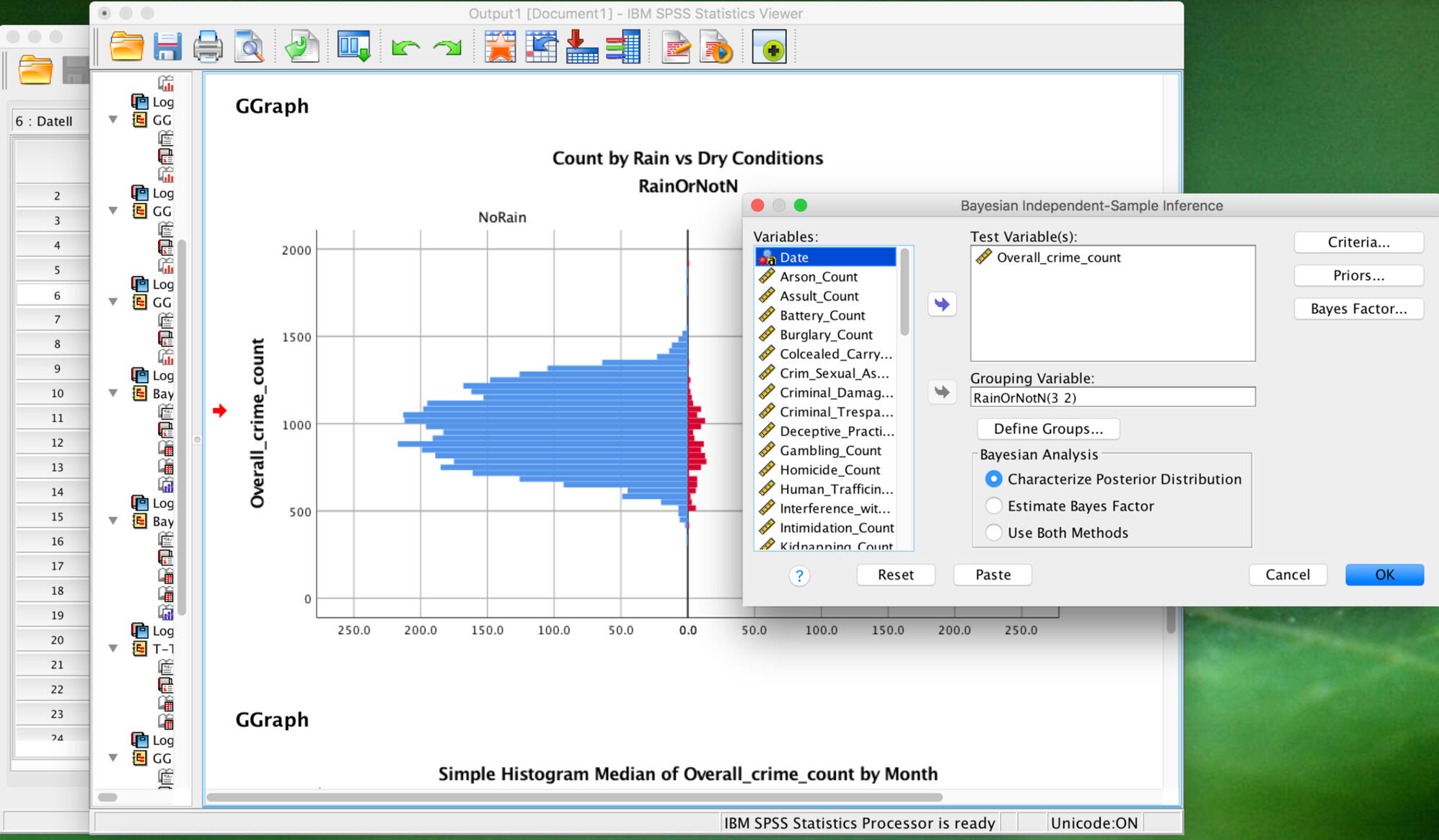Choose Use Both Methods option
Image resolution: width=1439 pixels, height=840 pixels.
(994, 532)
